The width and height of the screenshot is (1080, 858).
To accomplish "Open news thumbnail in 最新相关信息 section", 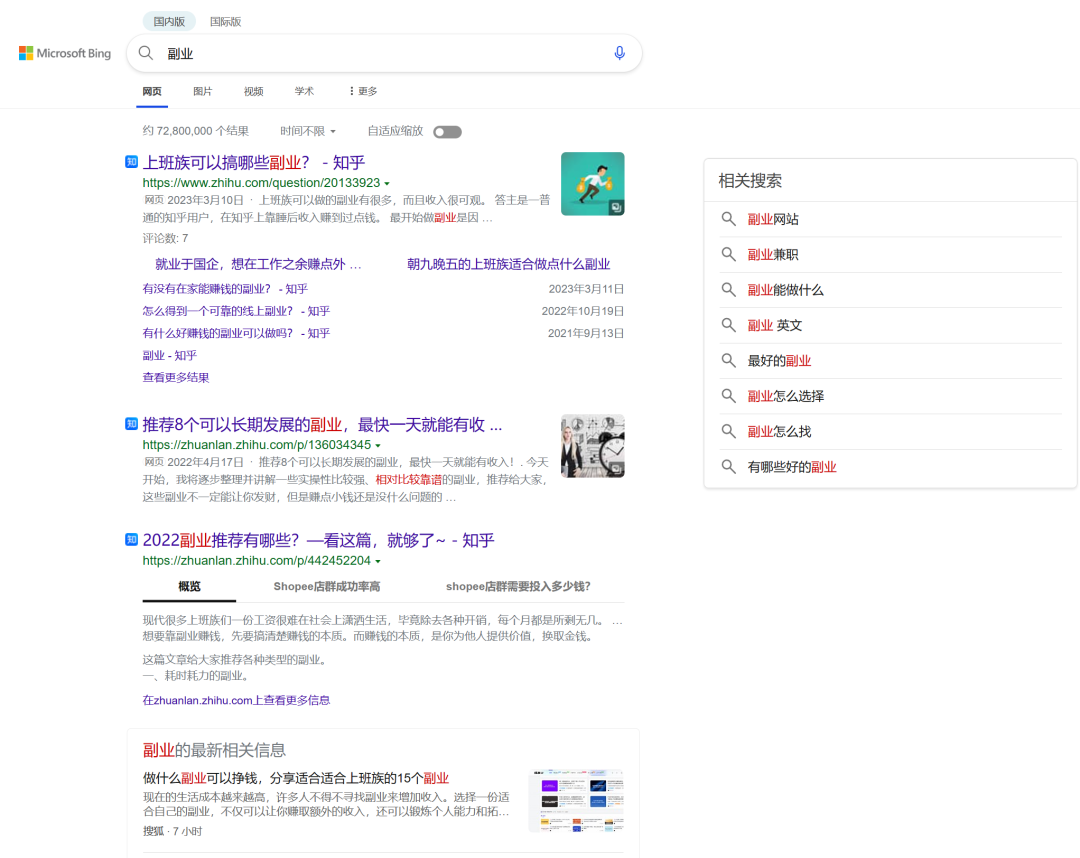I will coord(576,801).
